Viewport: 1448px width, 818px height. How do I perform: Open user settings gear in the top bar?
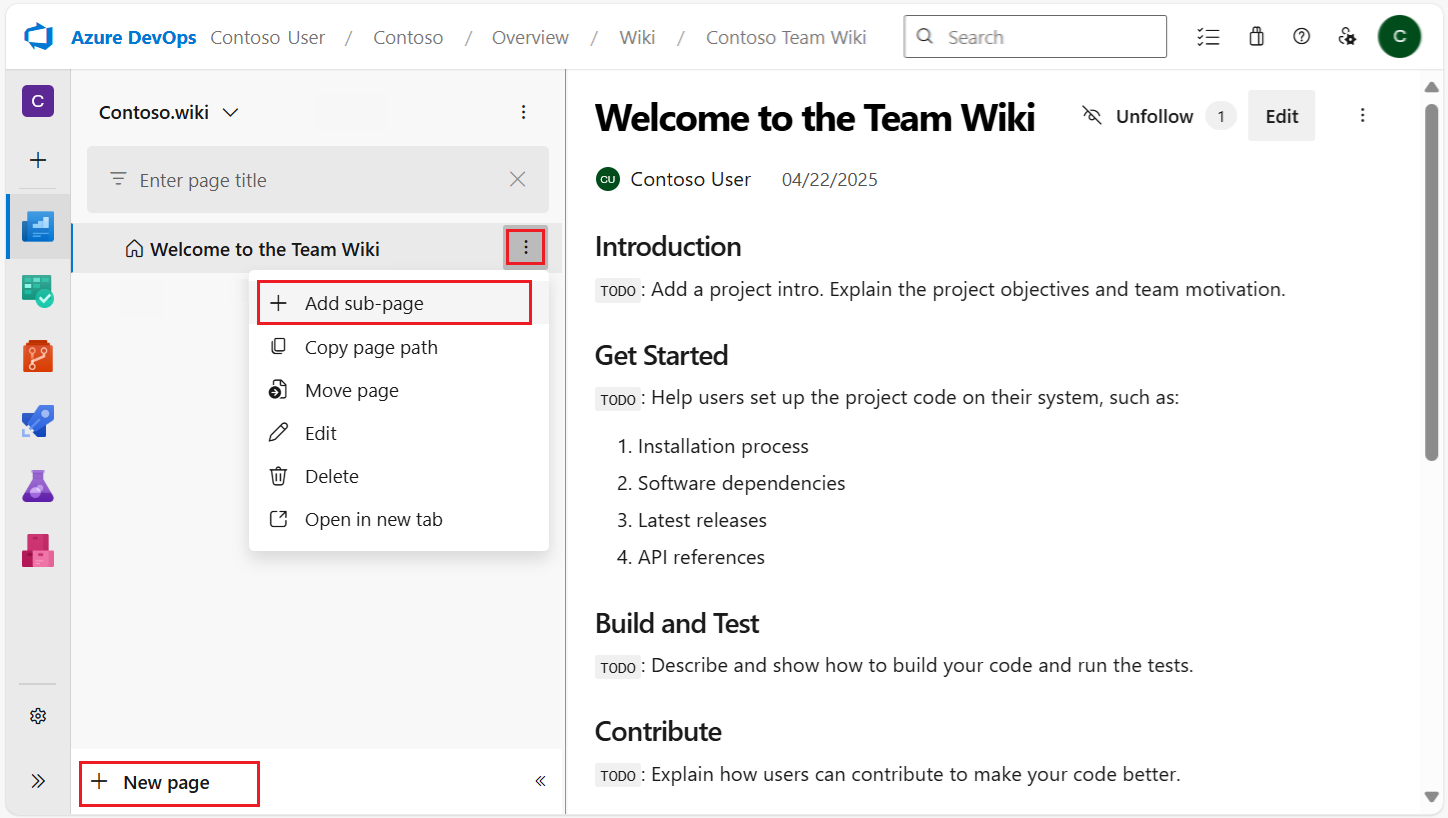tap(1347, 36)
